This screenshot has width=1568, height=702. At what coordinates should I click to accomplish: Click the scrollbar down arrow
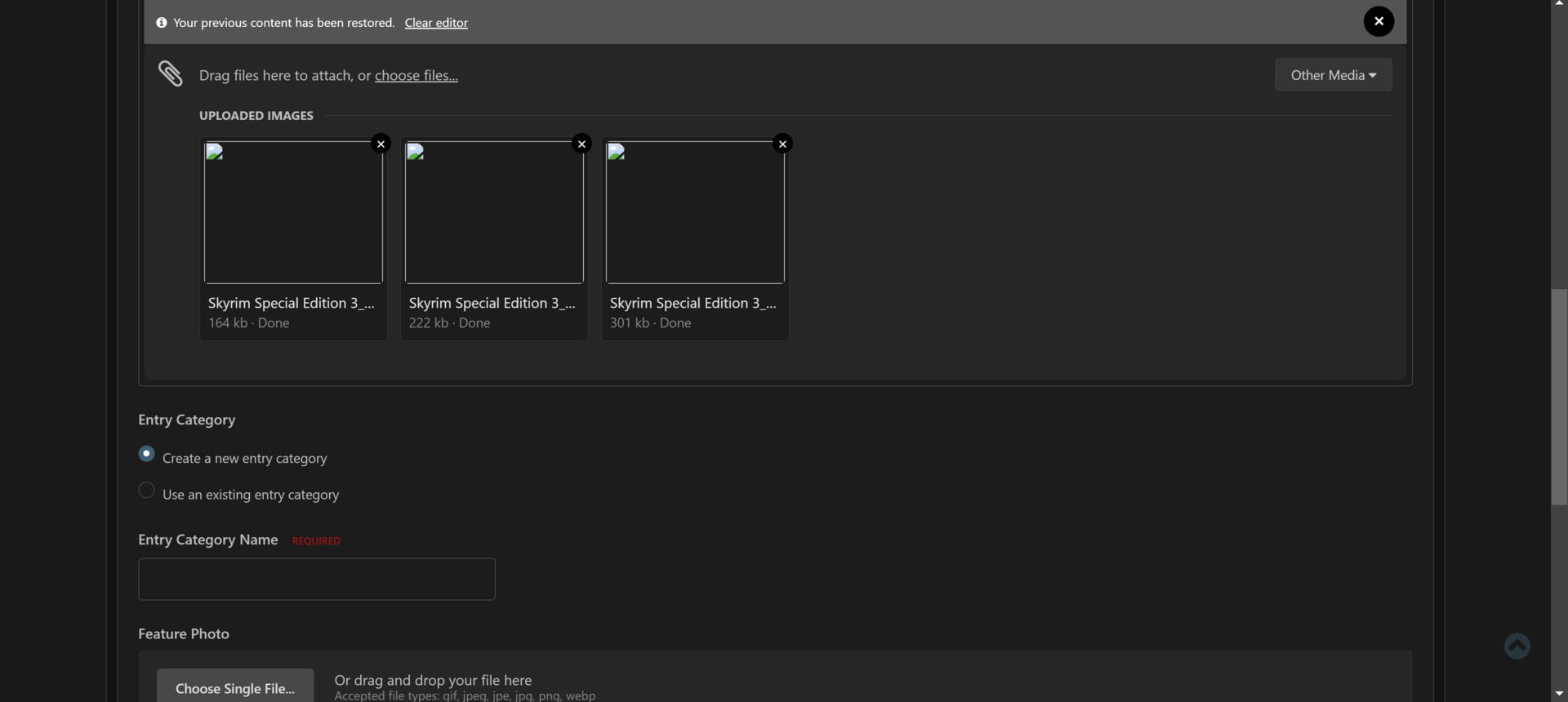1559,694
